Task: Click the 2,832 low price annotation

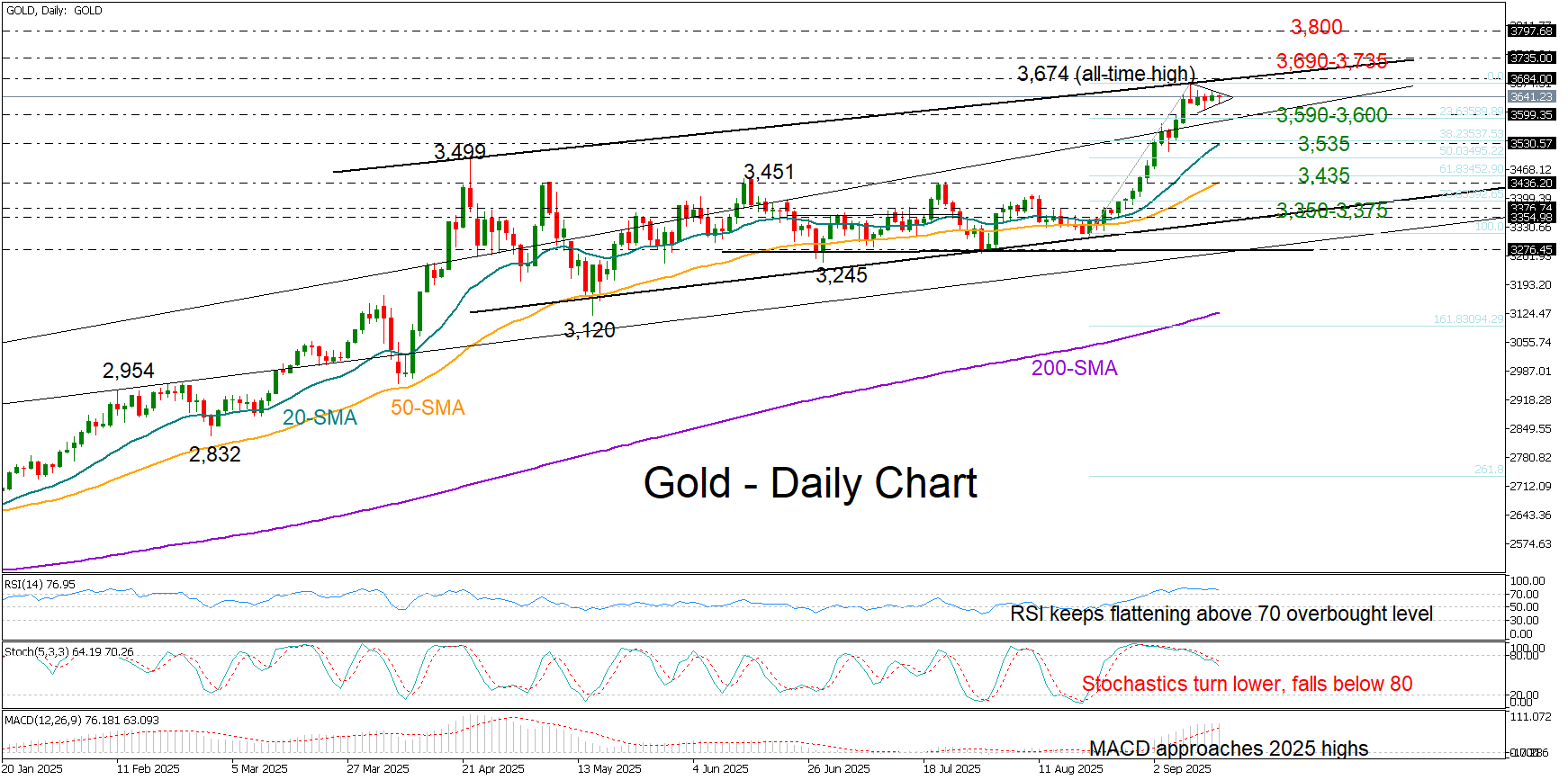Action: click(x=214, y=454)
